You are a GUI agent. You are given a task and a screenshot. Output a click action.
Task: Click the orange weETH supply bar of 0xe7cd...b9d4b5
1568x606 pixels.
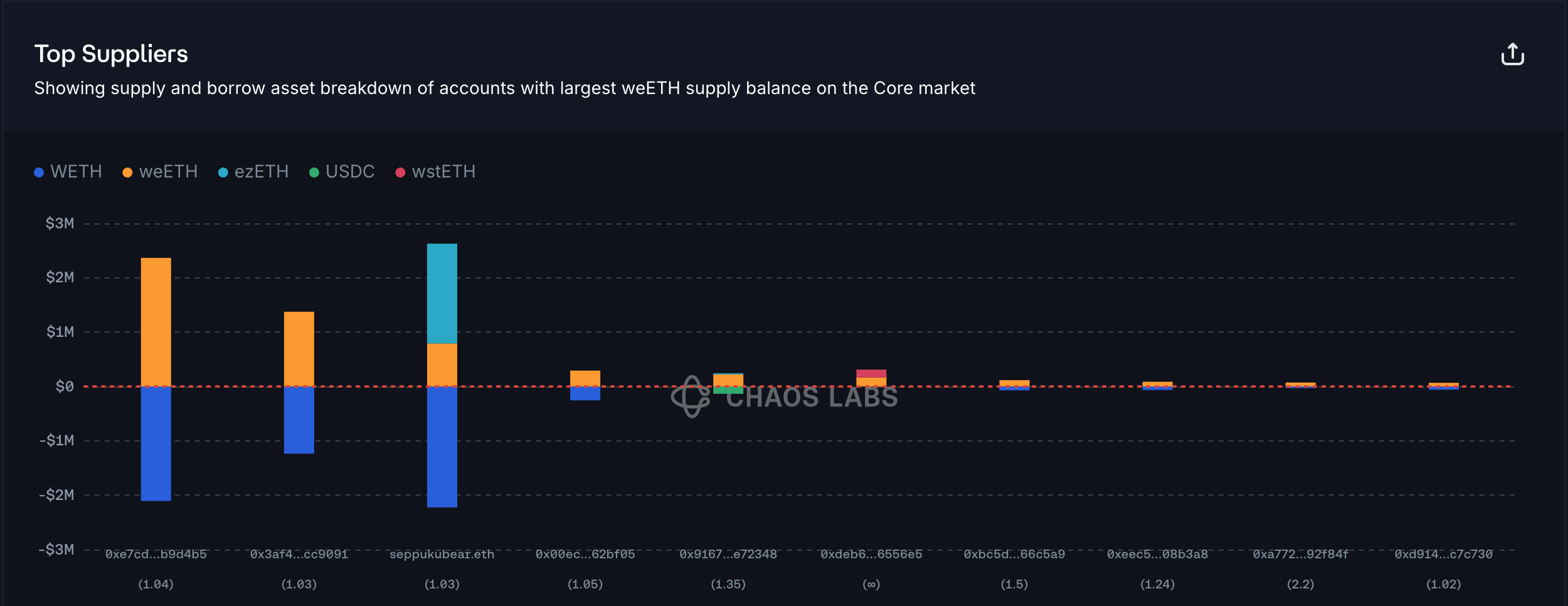pos(156,321)
